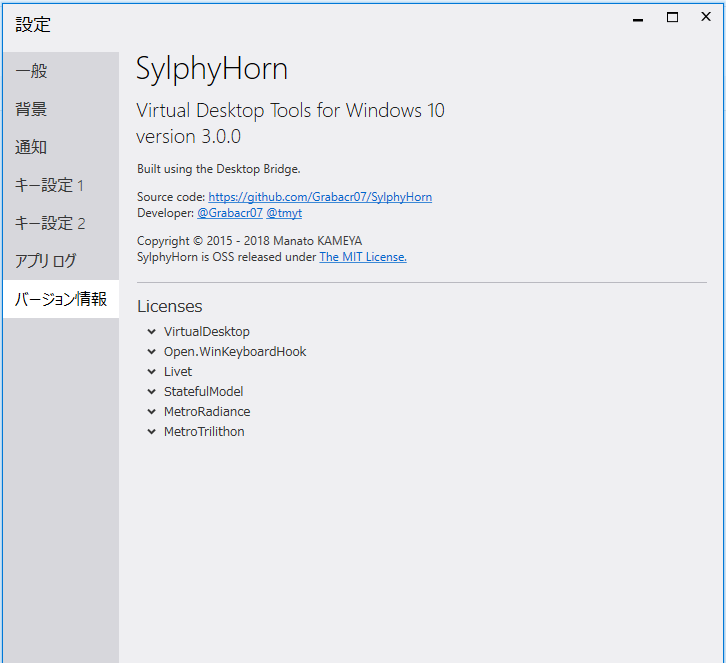Image resolution: width=726 pixels, height=663 pixels.
Task: Open the @tmyt developer link
Action: pos(284,213)
